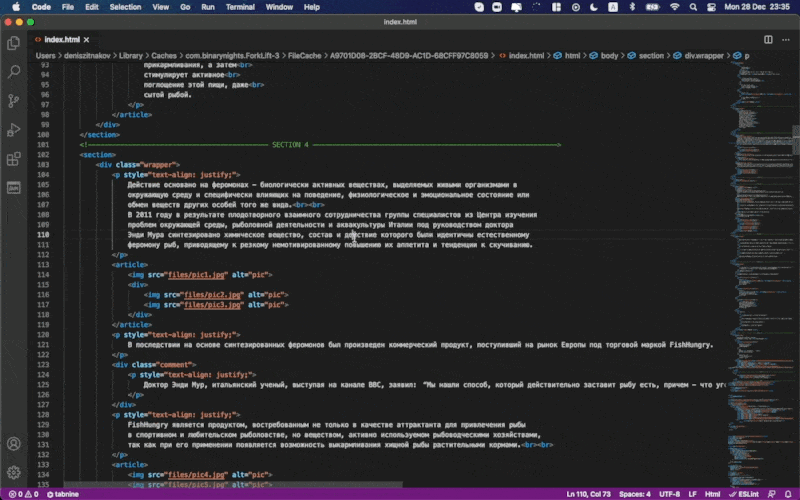Viewport: 800px width, 500px height.
Task: Click the Do Not Disturb moon icon
Action: pyautogui.click(x=594, y=7)
